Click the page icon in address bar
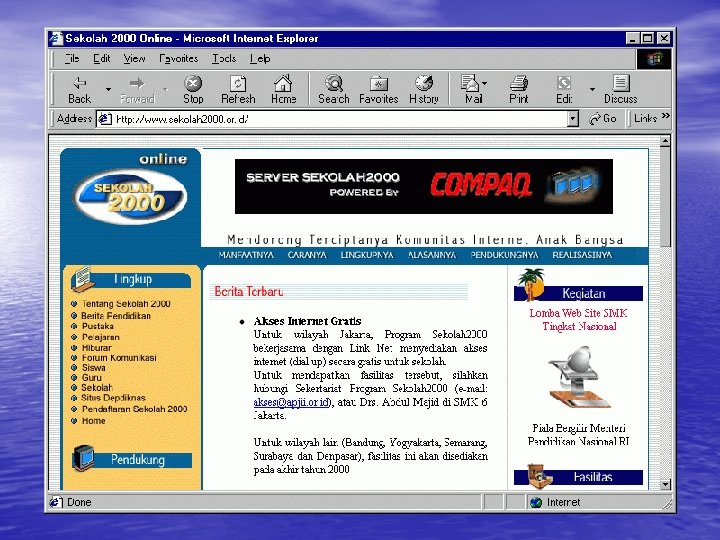This screenshot has height=540, width=720. pos(105,119)
